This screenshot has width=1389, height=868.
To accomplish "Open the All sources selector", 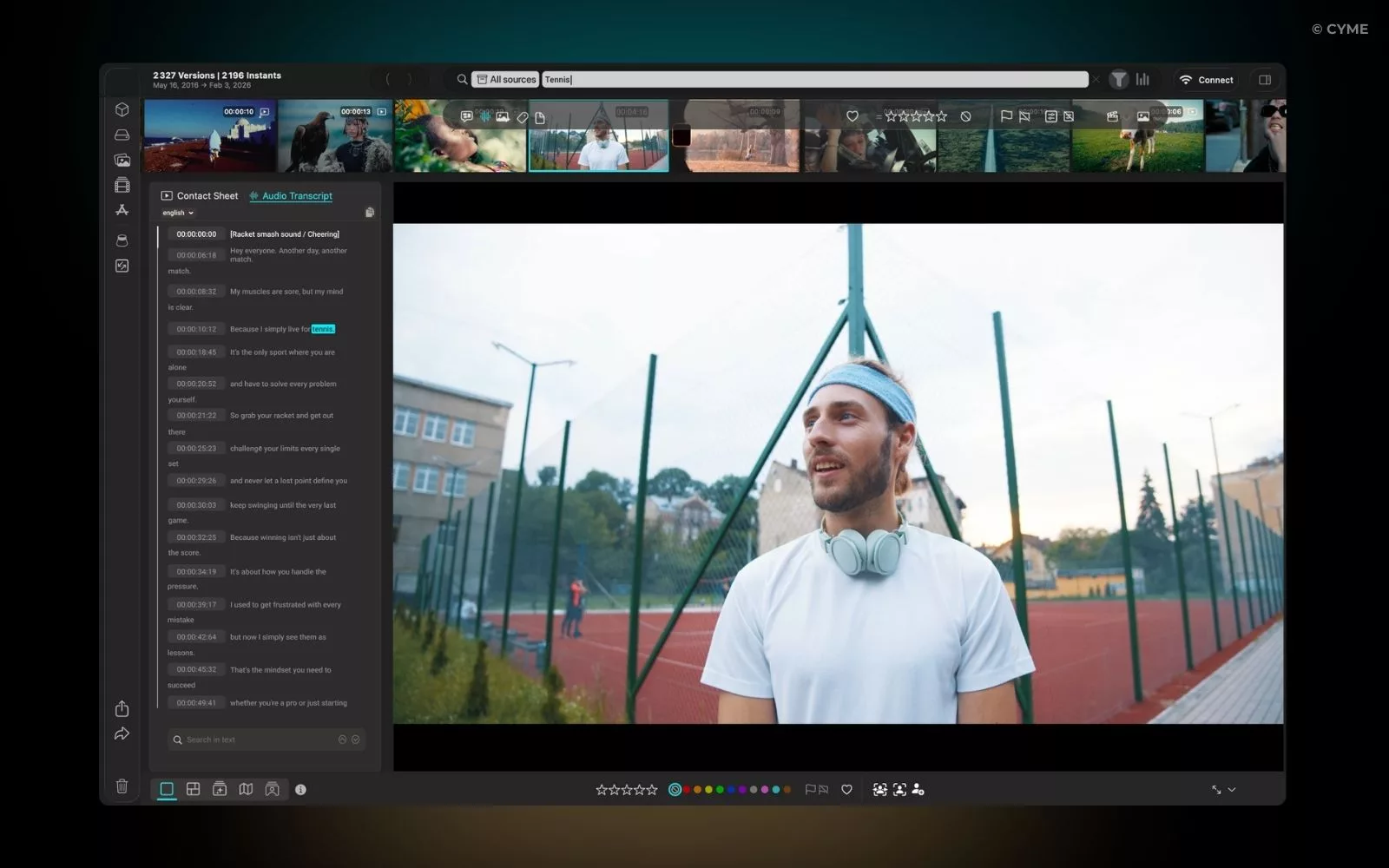I will point(506,80).
